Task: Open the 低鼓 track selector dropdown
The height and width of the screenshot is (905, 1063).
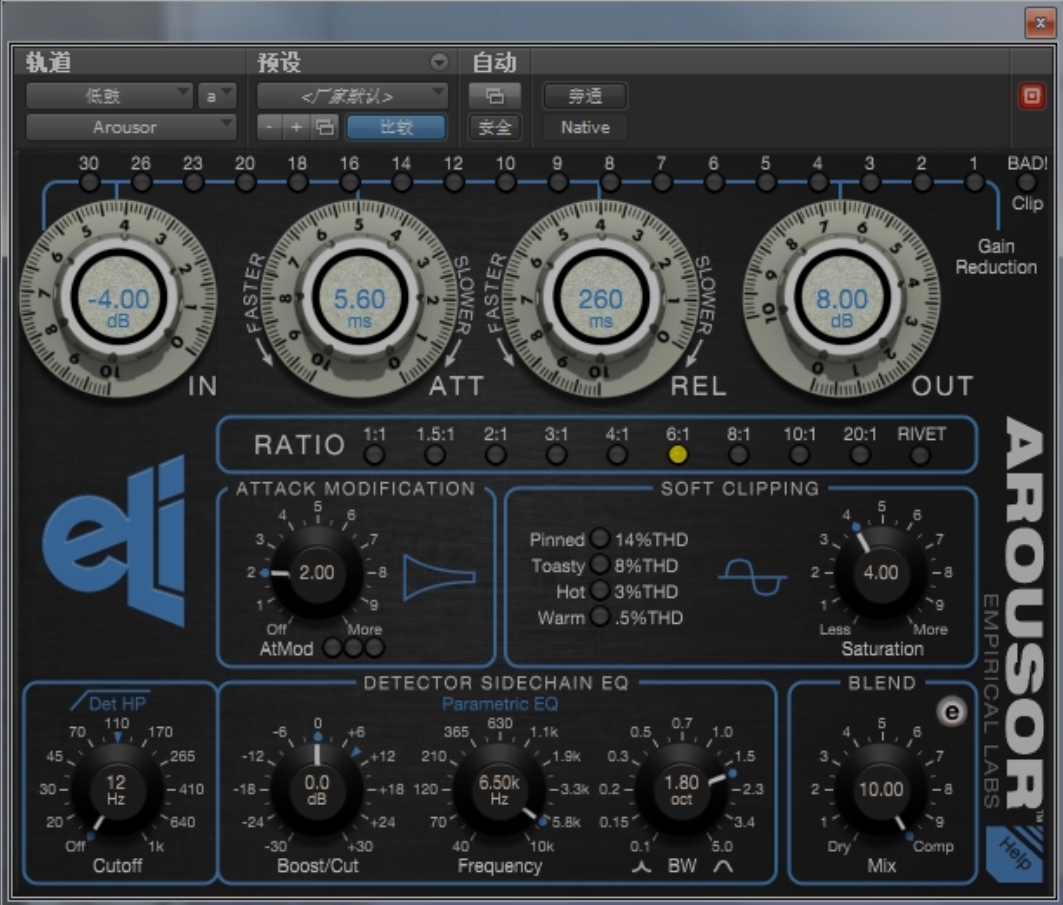Action: pos(109,96)
